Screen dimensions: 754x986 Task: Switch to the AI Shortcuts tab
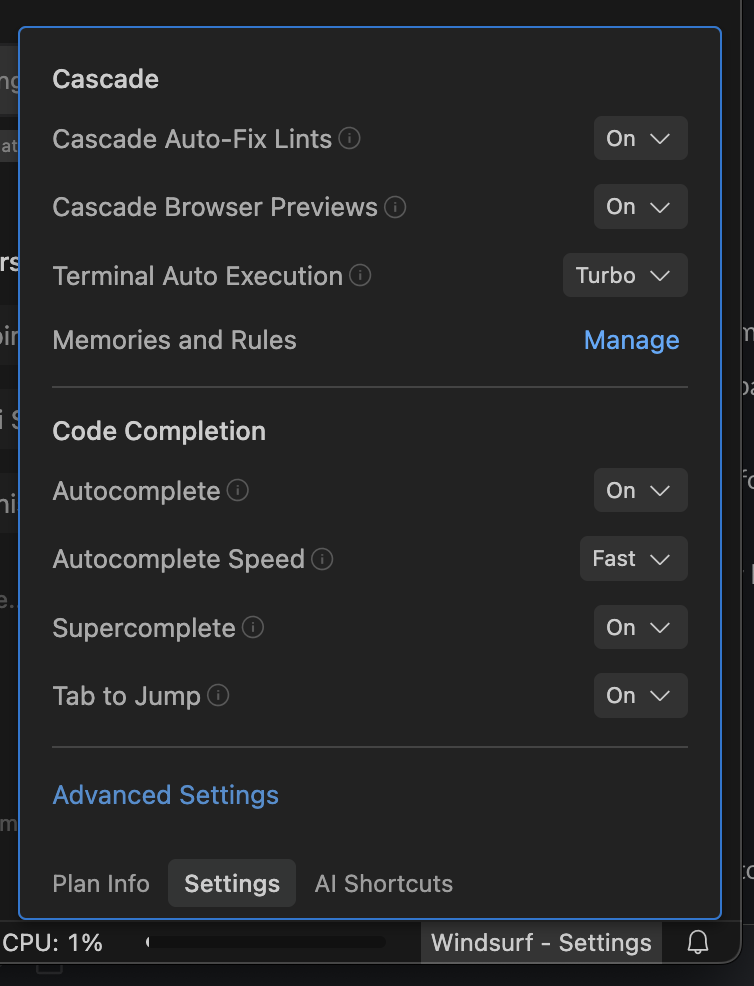tap(384, 884)
